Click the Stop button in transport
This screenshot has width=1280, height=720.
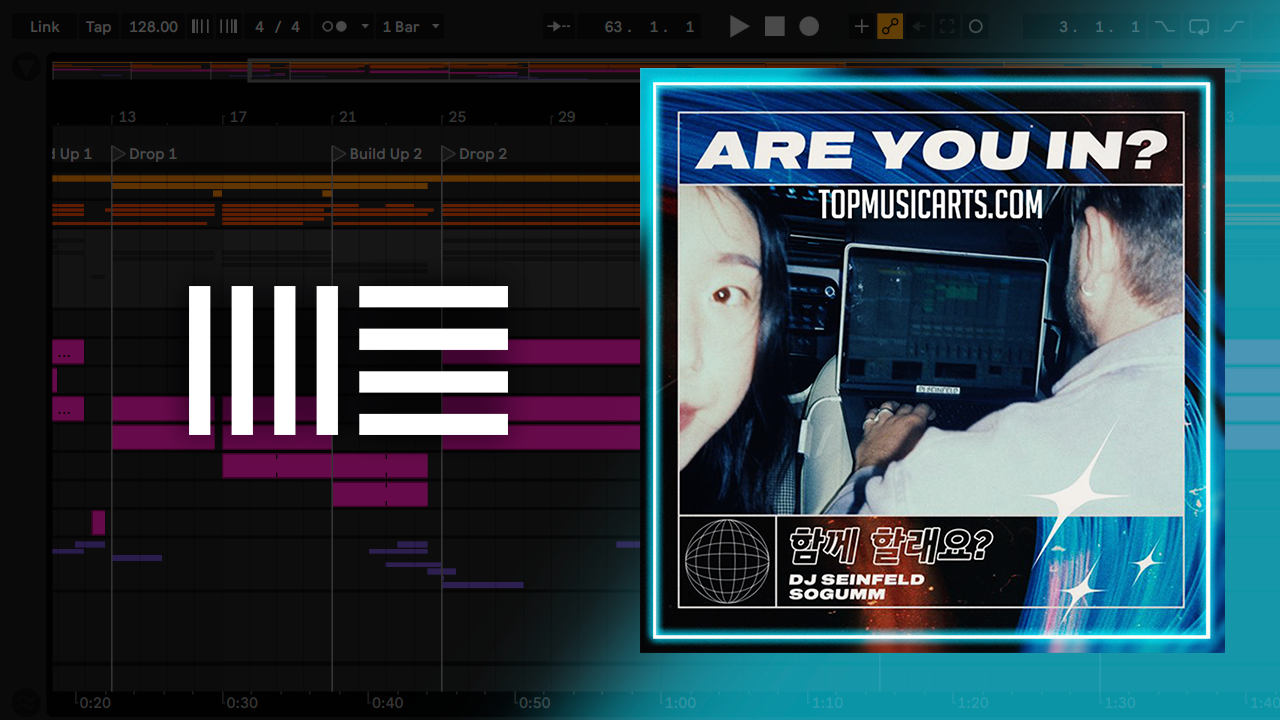[x=775, y=27]
